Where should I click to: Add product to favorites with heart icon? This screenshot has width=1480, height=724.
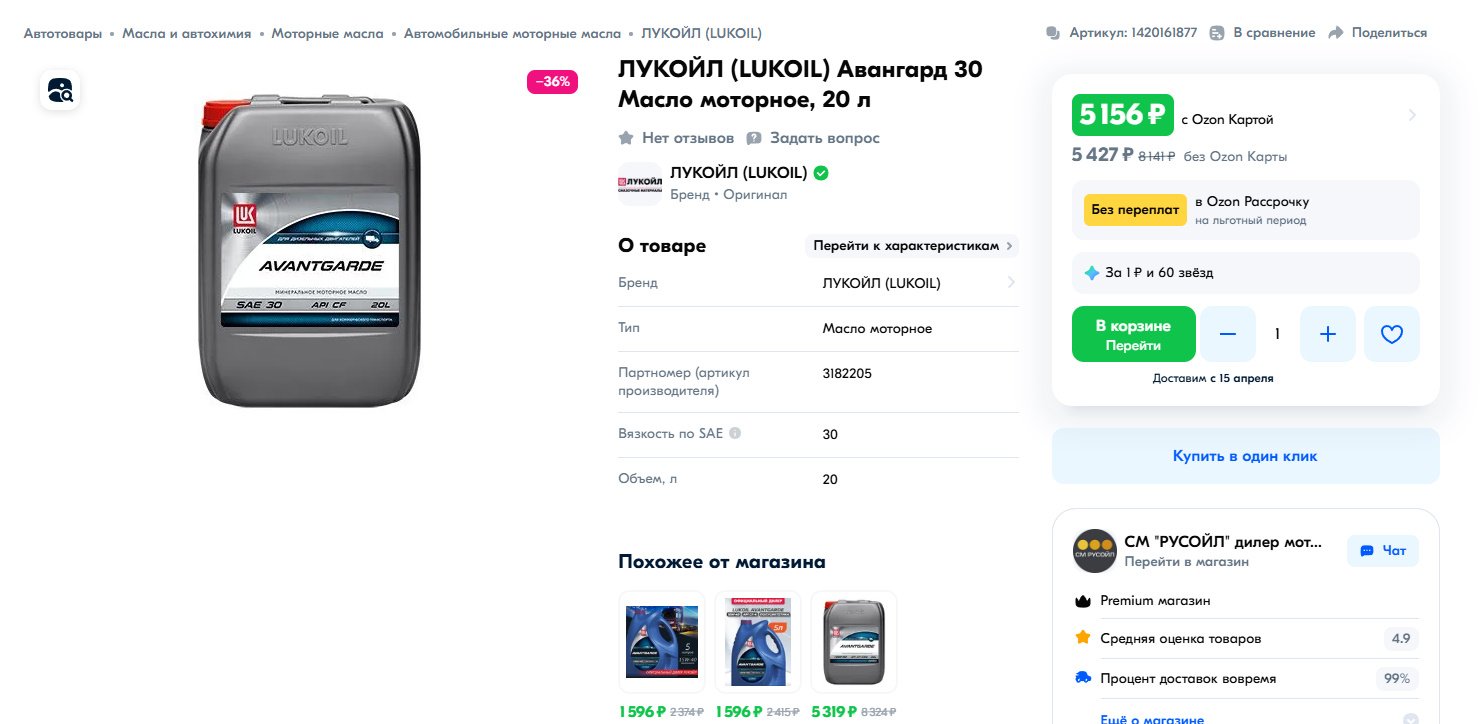tap(1392, 334)
